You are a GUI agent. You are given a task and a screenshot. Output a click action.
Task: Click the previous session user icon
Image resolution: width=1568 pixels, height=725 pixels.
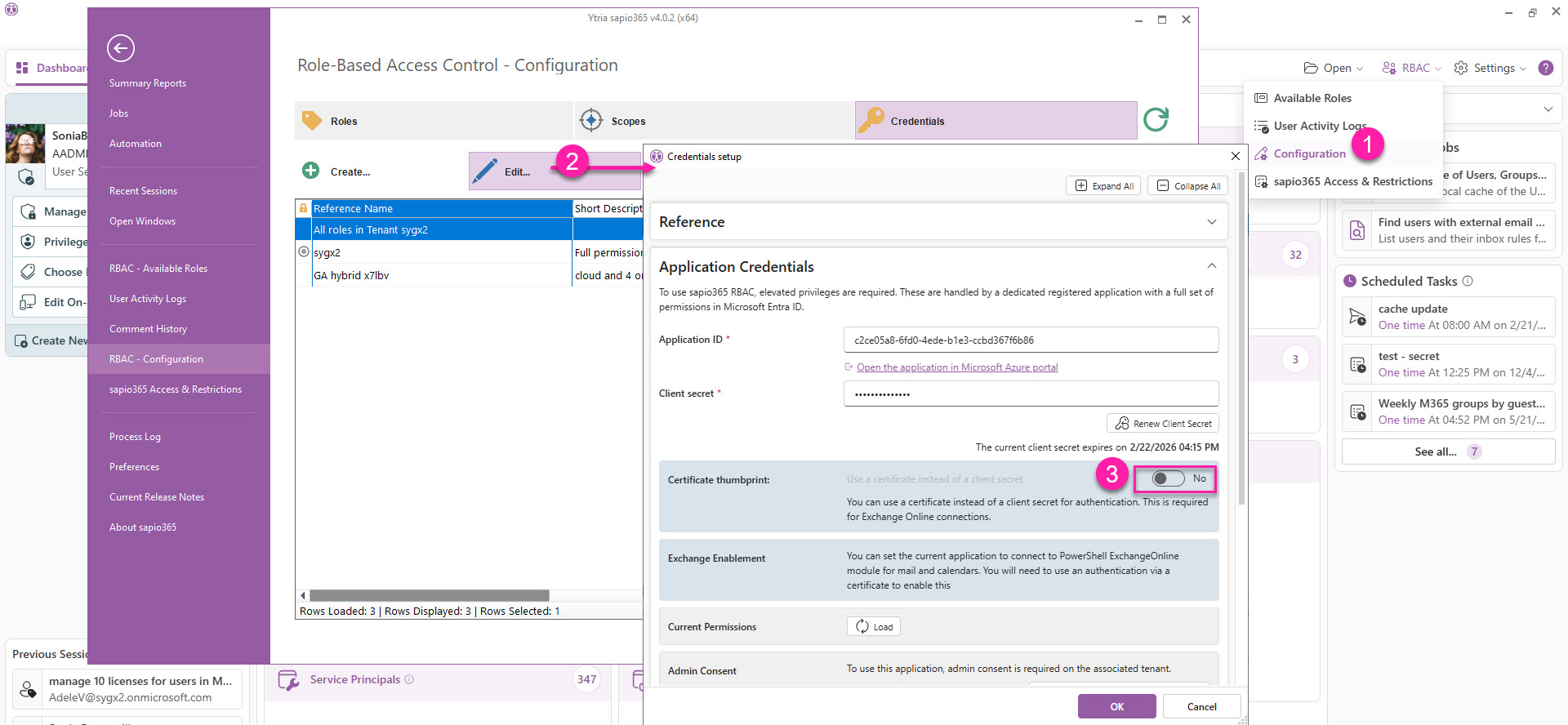(29, 689)
